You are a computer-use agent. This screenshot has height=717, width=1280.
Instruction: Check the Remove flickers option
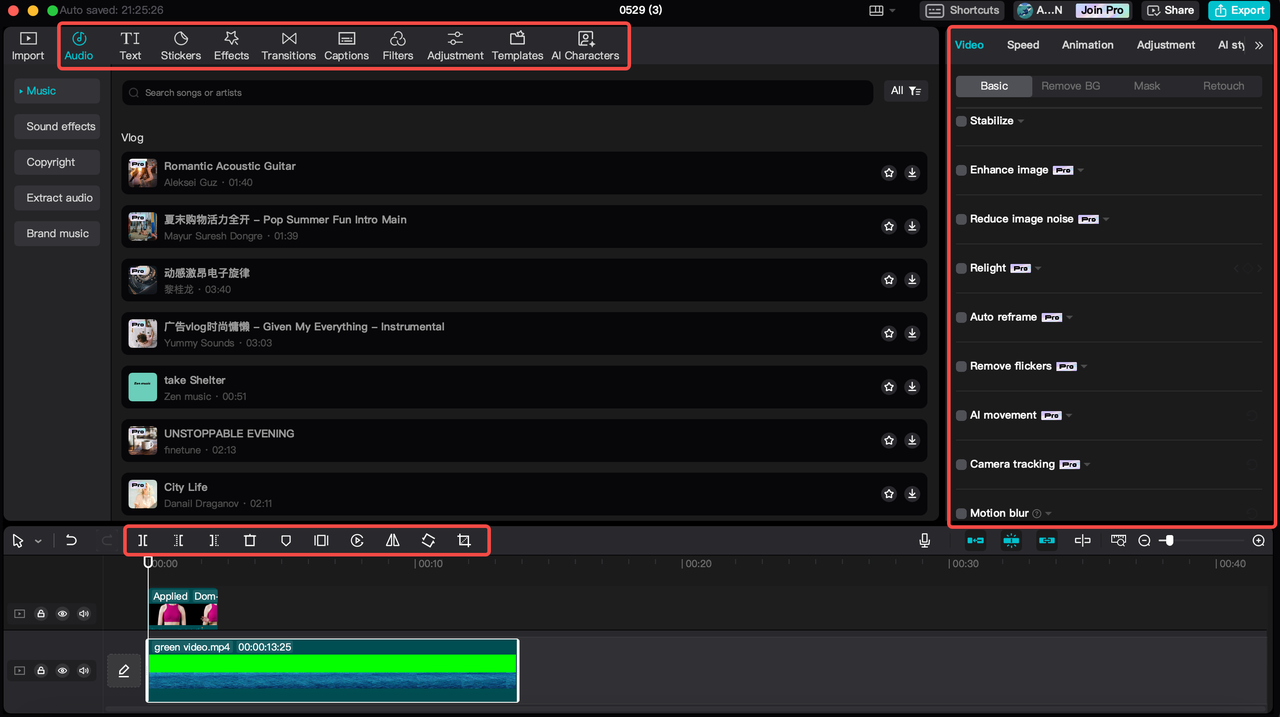(x=961, y=366)
